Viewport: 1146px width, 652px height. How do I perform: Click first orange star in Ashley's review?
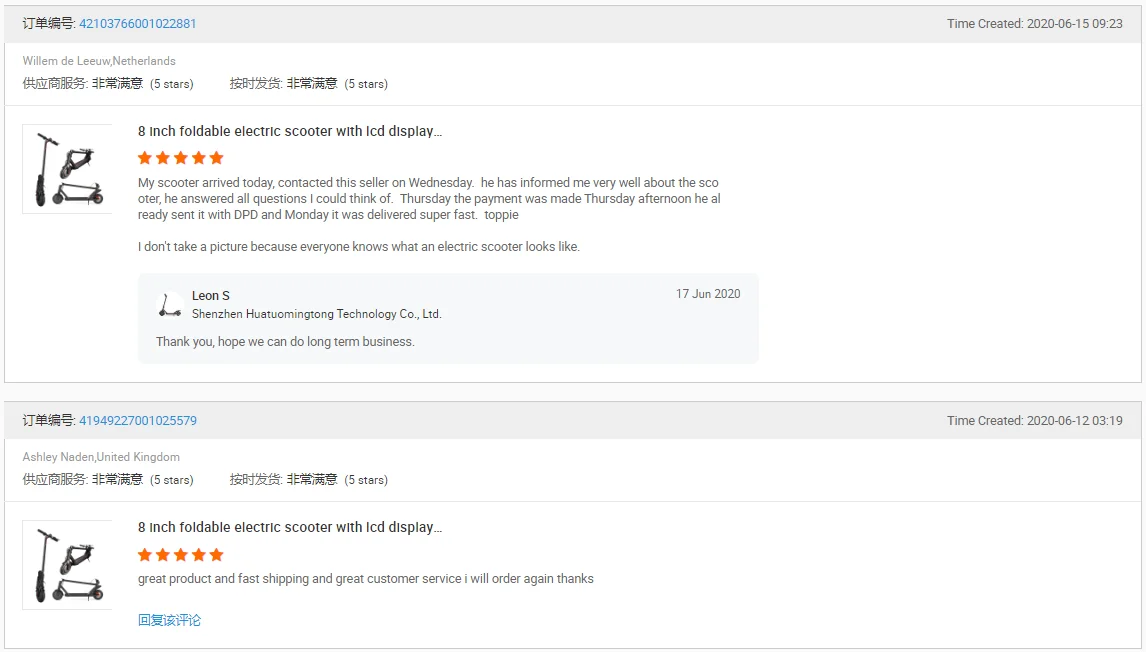(x=145, y=555)
